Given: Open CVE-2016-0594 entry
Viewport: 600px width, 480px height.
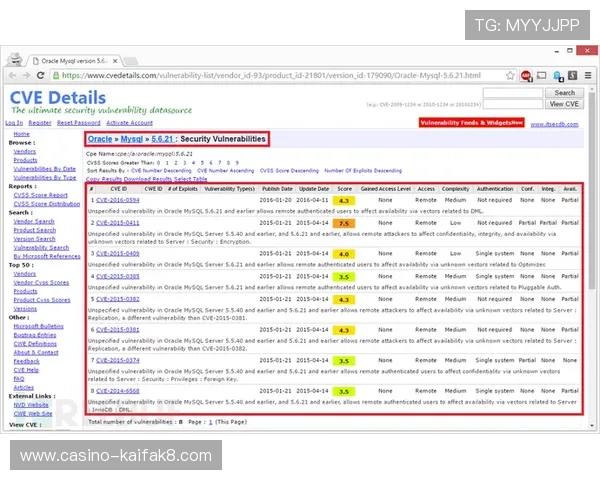Looking at the screenshot, I should 118,200.
